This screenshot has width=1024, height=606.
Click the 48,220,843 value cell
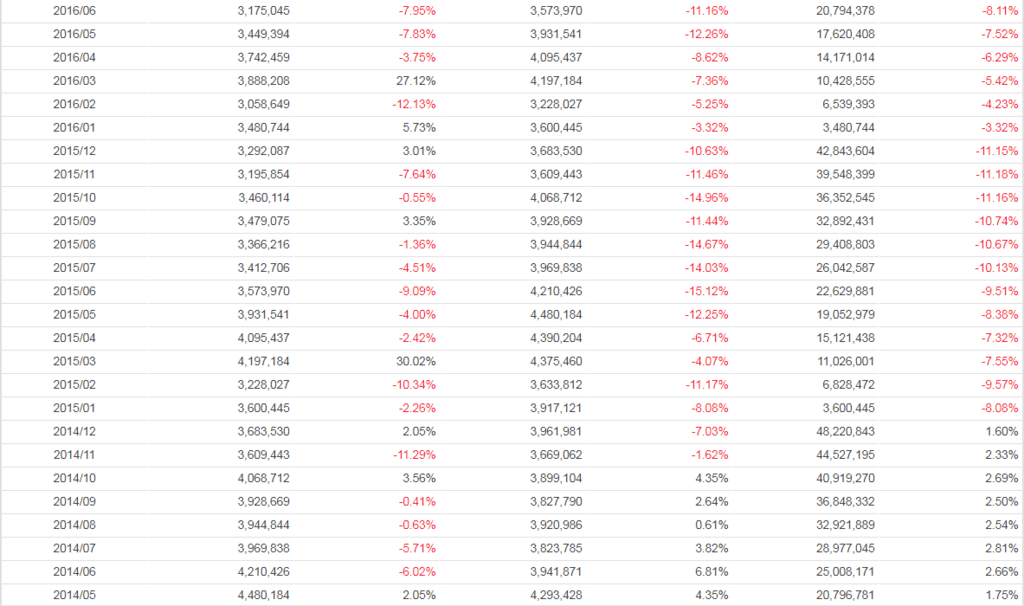840,431
